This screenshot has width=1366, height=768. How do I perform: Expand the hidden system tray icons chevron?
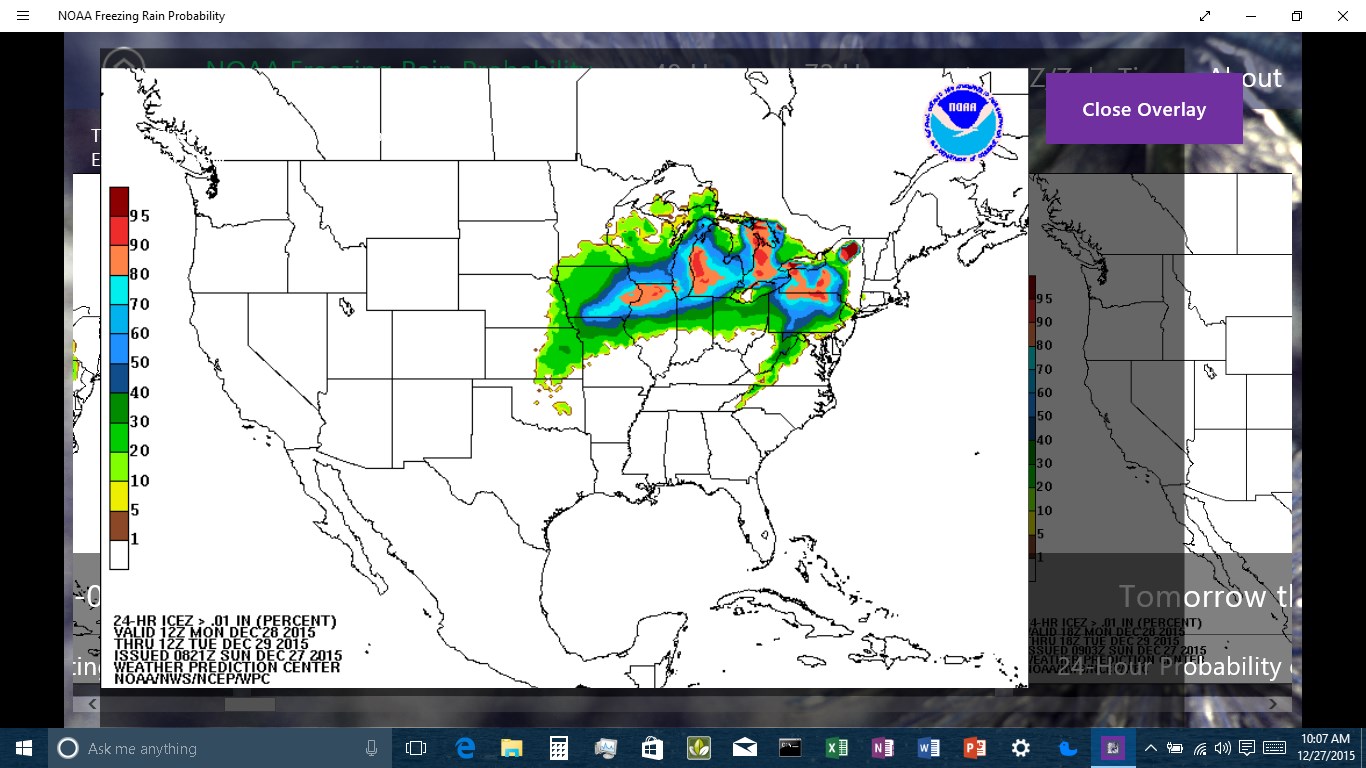point(1150,748)
